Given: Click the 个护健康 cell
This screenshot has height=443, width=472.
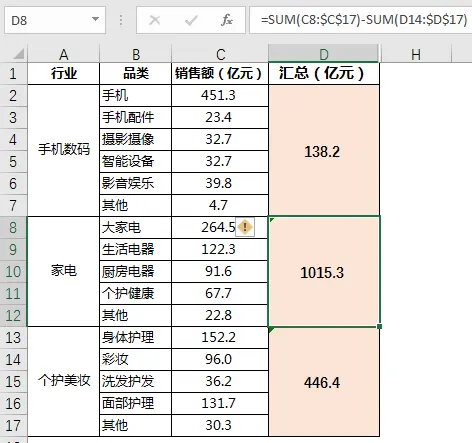Looking at the screenshot, I should 136,293.
